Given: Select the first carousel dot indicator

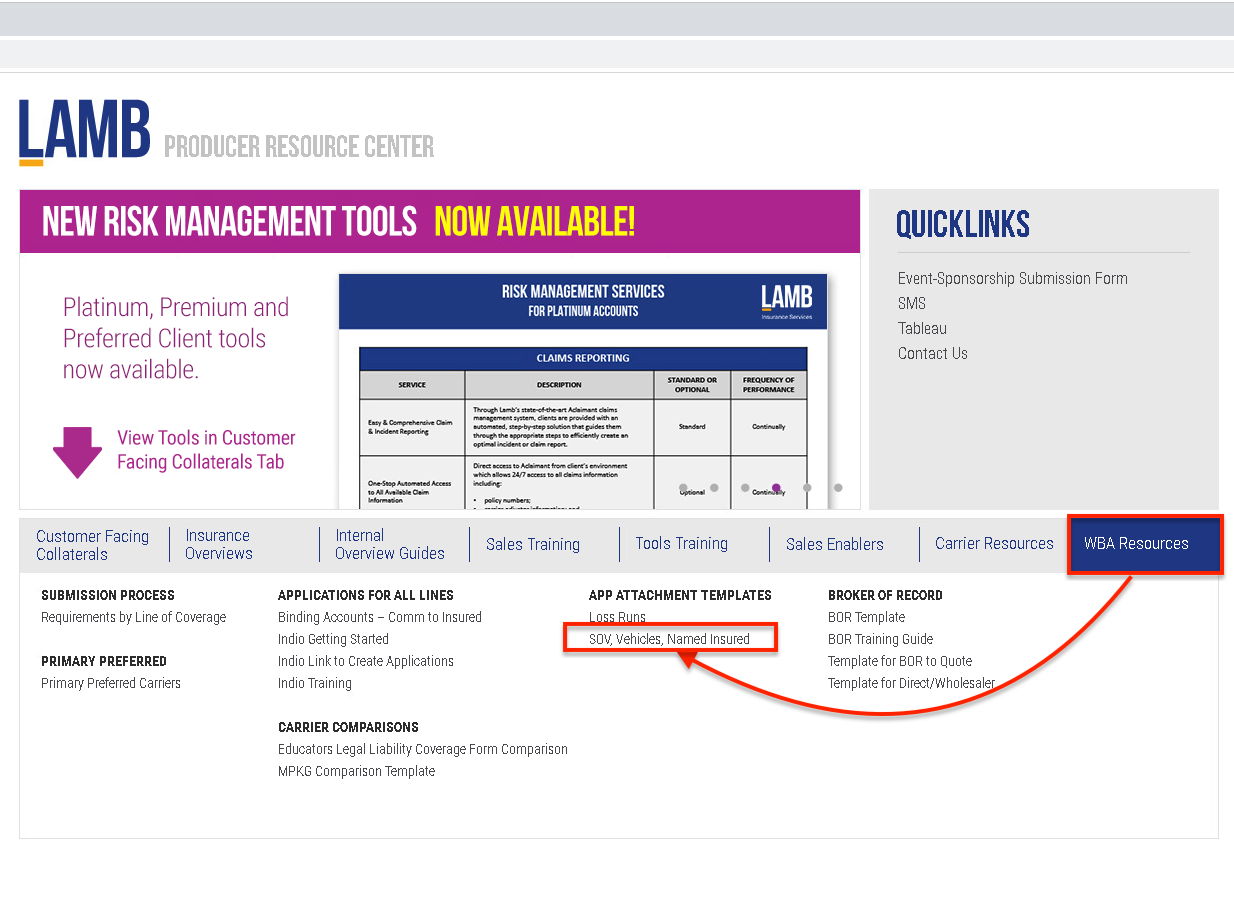Looking at the screenshot, I should click(x=683, y=488).
